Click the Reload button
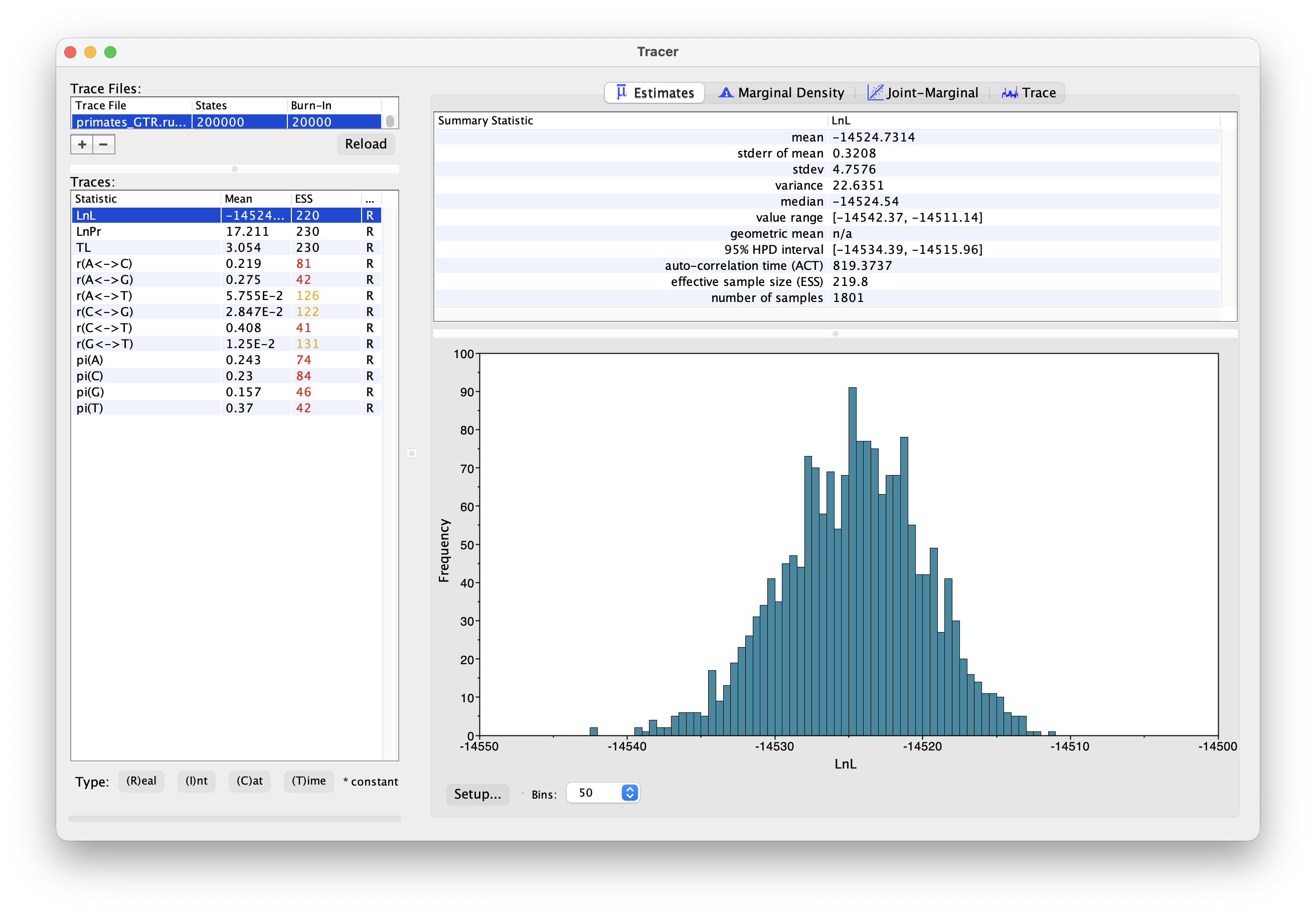The image size is (1316, 915). coord(366,144)
